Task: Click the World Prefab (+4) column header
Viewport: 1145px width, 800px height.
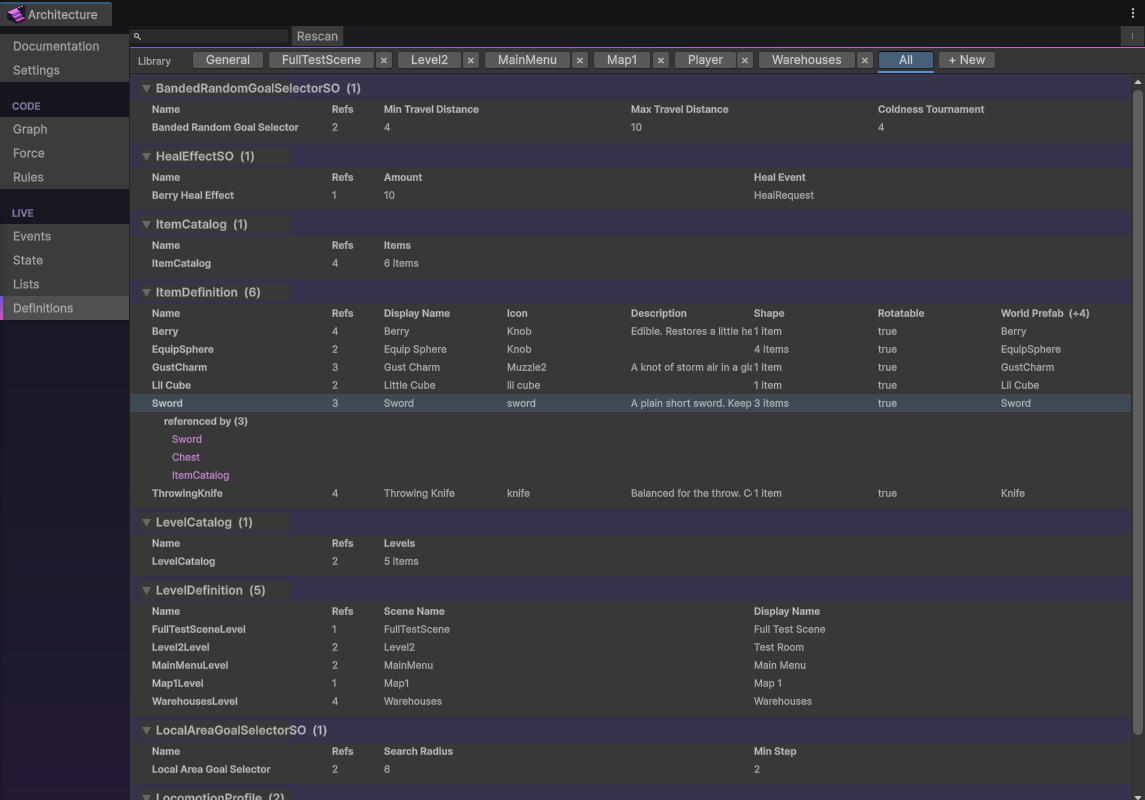Action: [x=1044, y=313]
